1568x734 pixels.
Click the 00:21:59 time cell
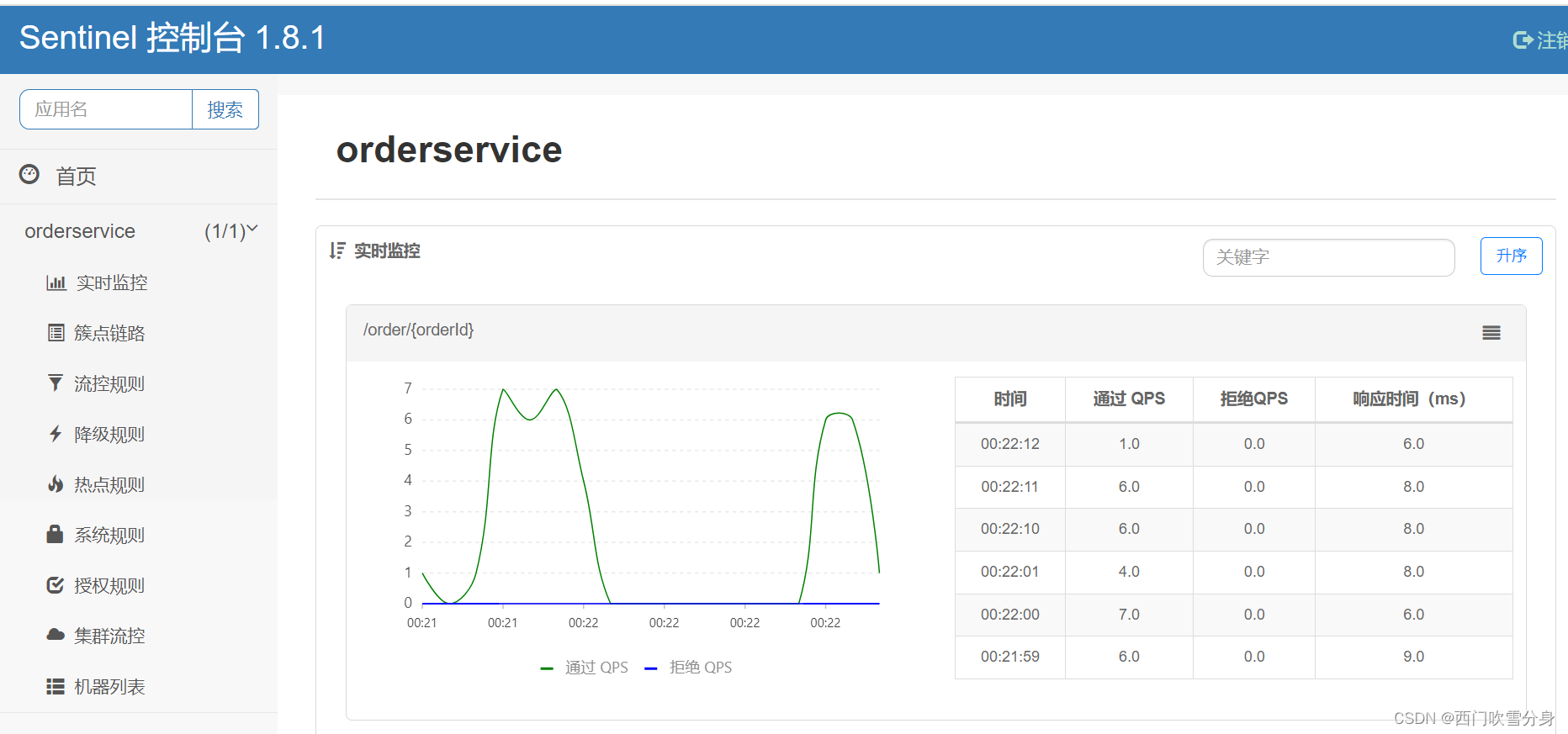click(x=1010, y=657)
